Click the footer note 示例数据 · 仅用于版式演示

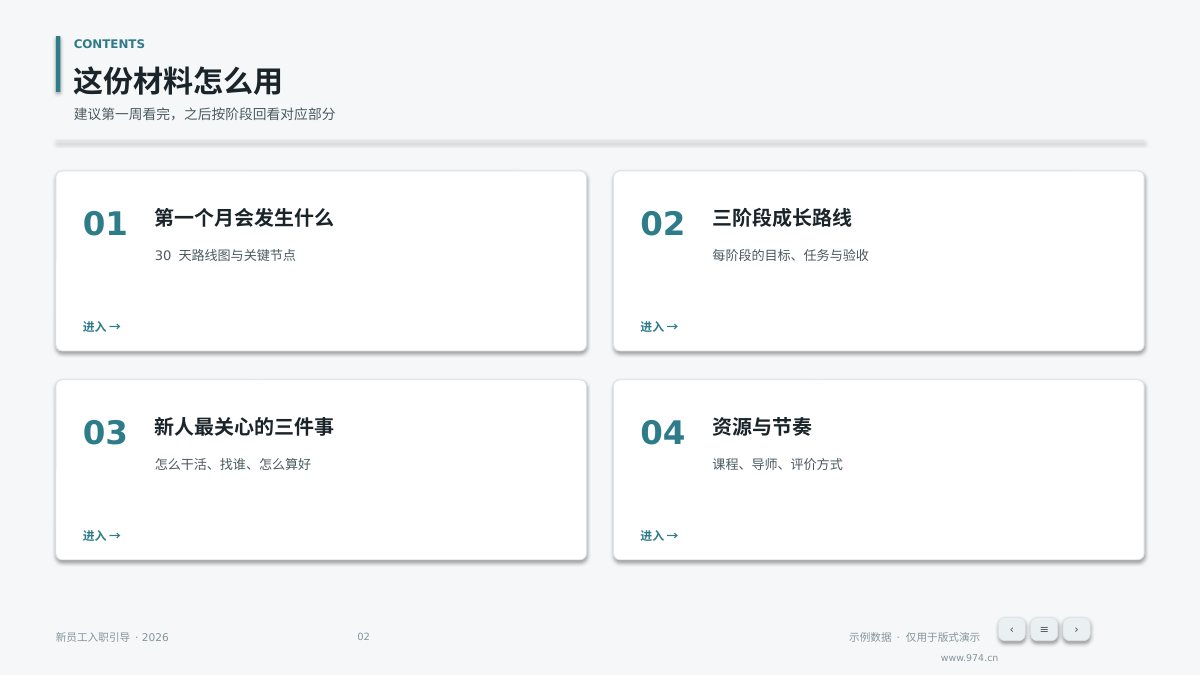[x=914, y=637]
